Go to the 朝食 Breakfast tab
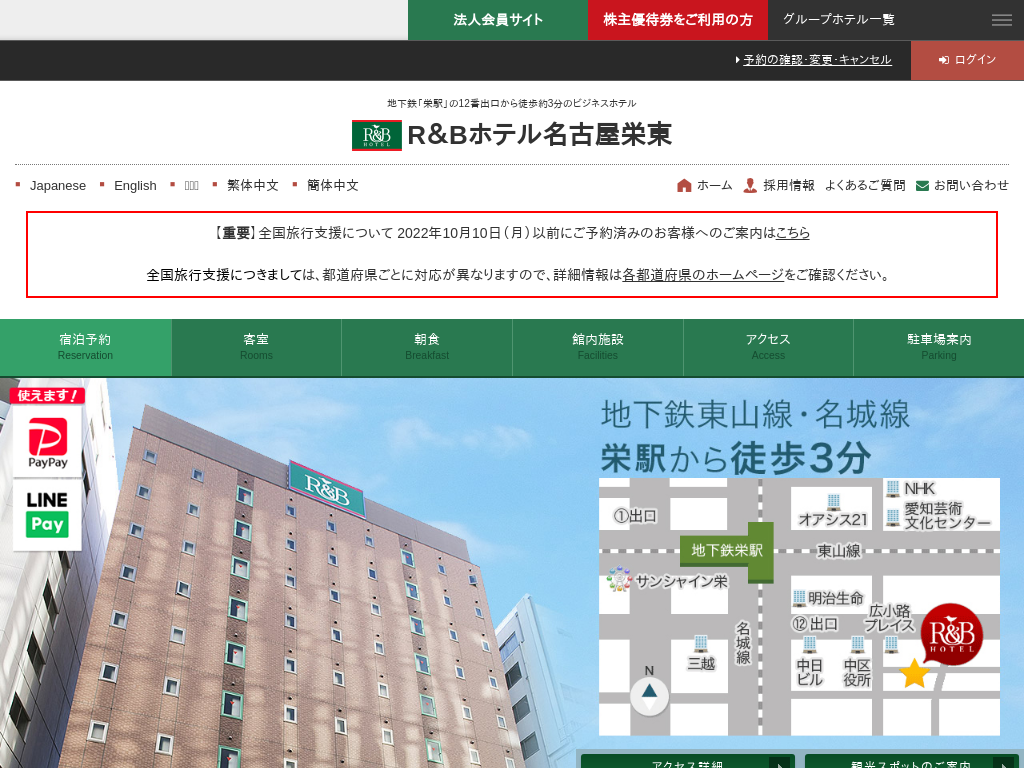Image resolution: width=1024 pixels, height=768 pixels. pyautogui.click(x=427, y=347)
